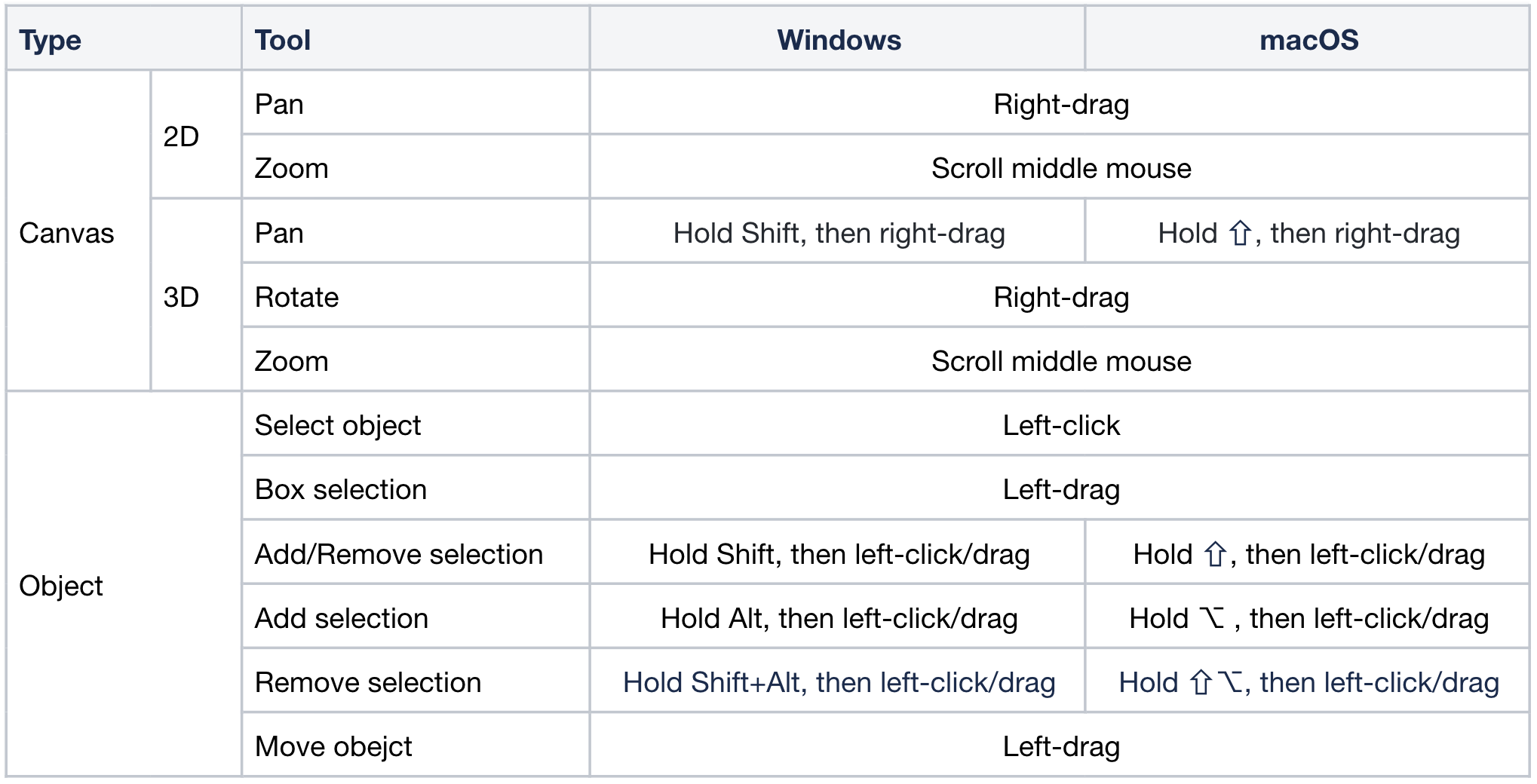The width and height of the screenshot is (1537, 784).
Task: Click the Left-click shortcut cell
Action: pyautogui.click(x=1061, y=425)
